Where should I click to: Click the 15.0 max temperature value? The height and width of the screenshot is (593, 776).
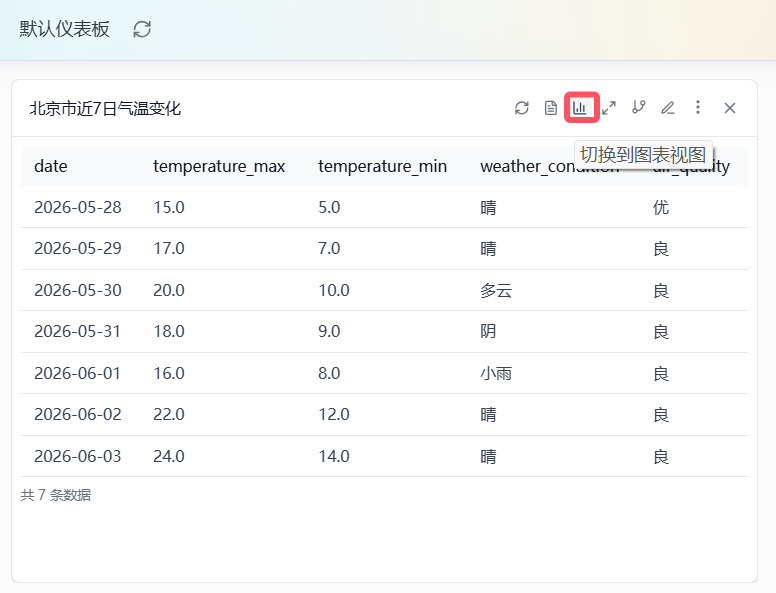click(169, 207)
